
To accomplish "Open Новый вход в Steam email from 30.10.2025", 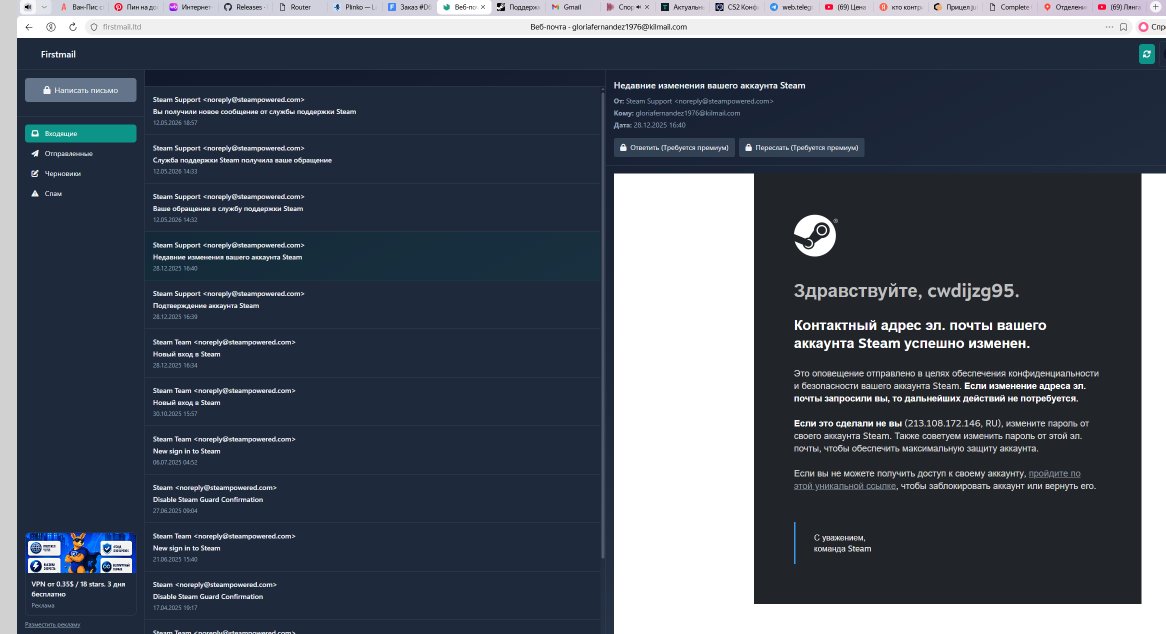I will (373, 401).
